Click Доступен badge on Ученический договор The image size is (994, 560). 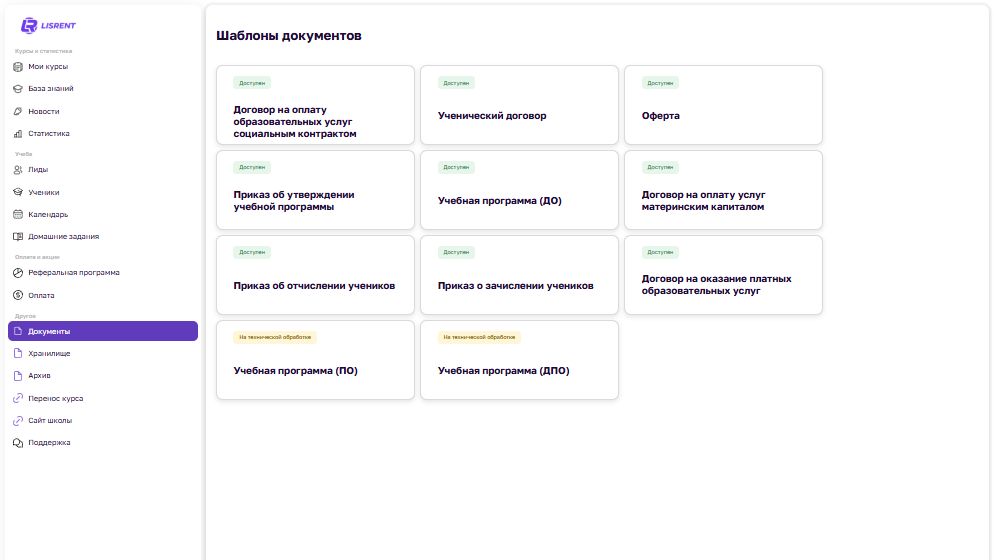coord(456,83)
